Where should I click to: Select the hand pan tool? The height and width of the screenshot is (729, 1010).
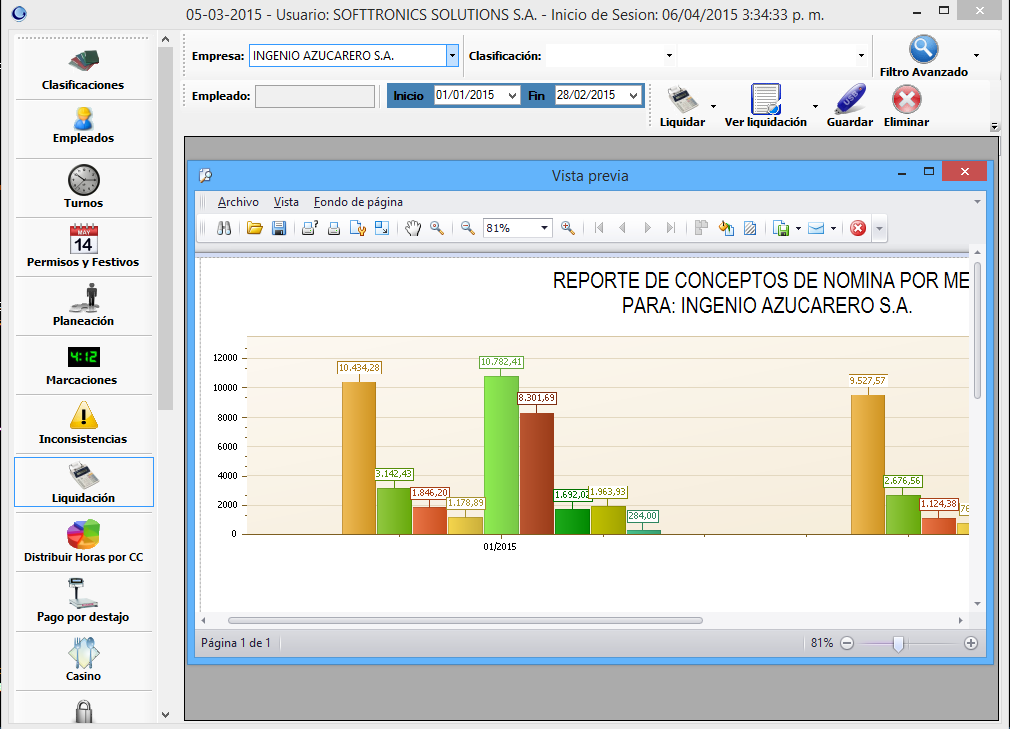[x=413, y=228]
